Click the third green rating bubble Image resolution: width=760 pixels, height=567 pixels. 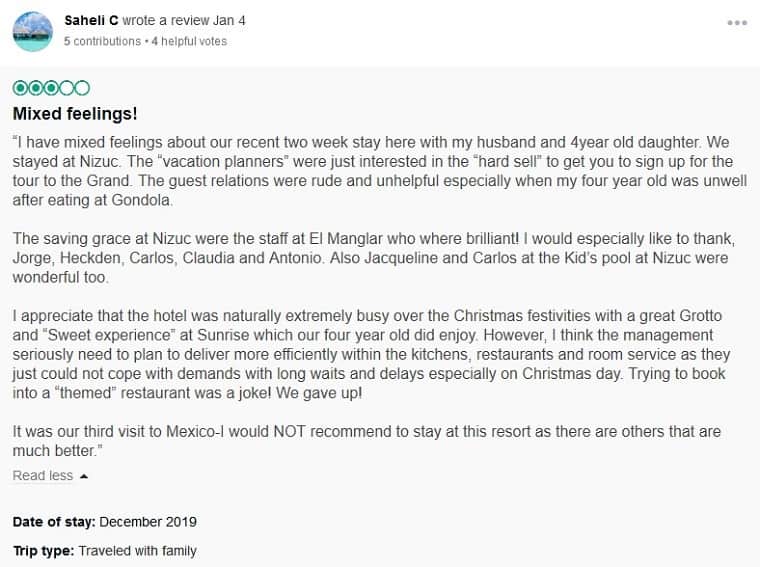click(x=51, y=88)
